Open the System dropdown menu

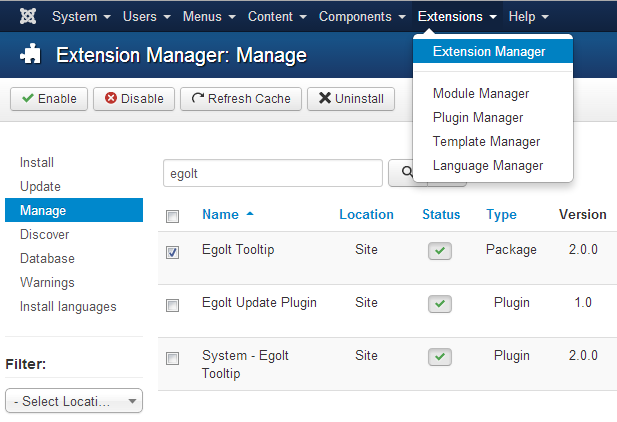pos(81,17)
